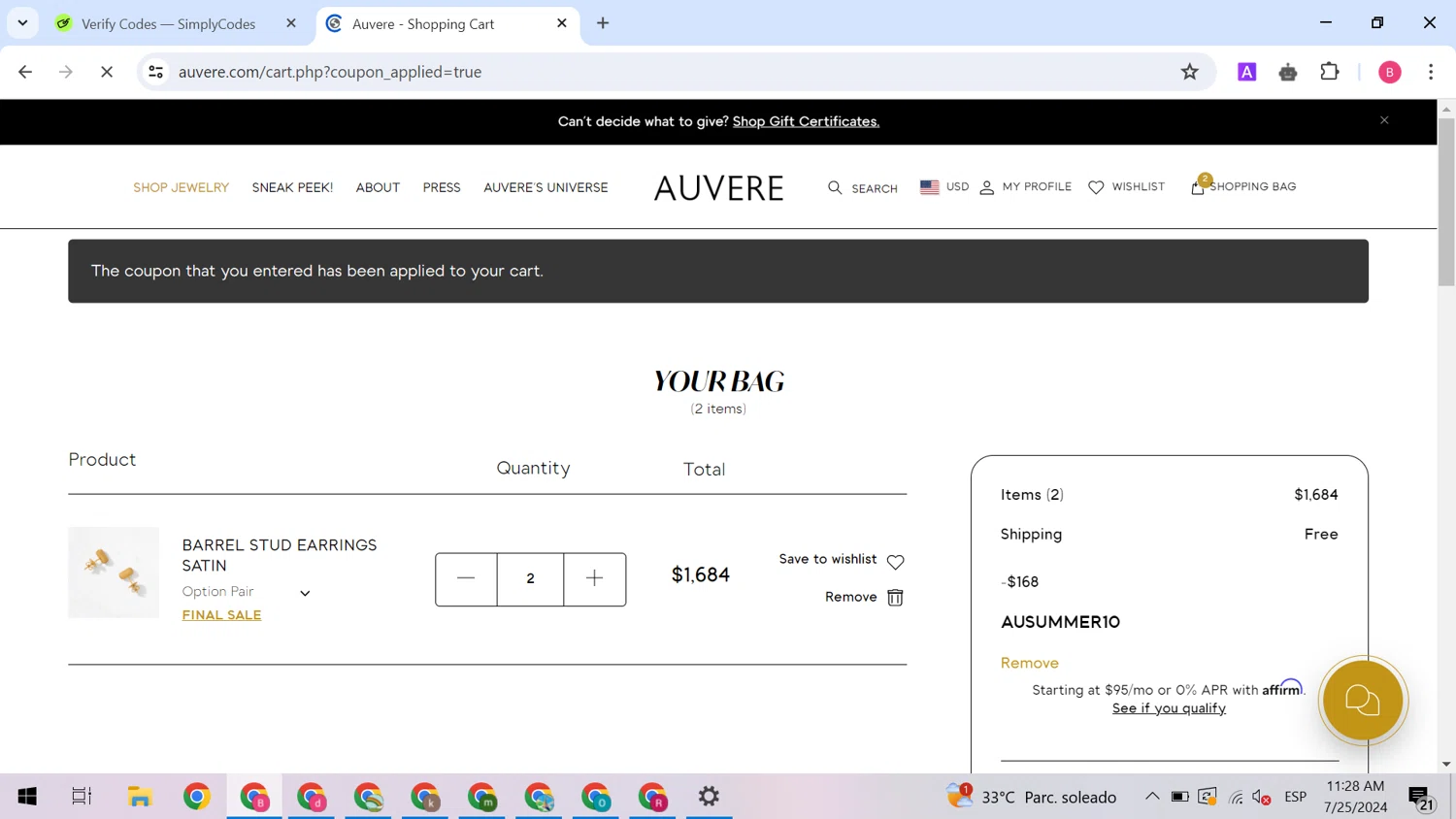The width and height of the screenshot is (1456, 819).
Task: Open the Shopping Bag icon
Action: [x=1198, y=186]
